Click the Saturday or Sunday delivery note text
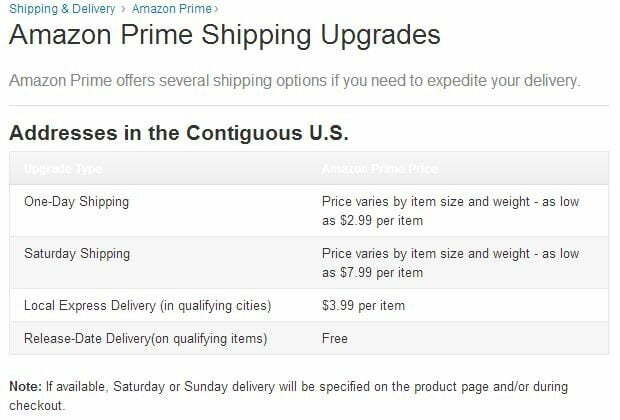Viewport: 620px width, 420px height. (288, 396)
